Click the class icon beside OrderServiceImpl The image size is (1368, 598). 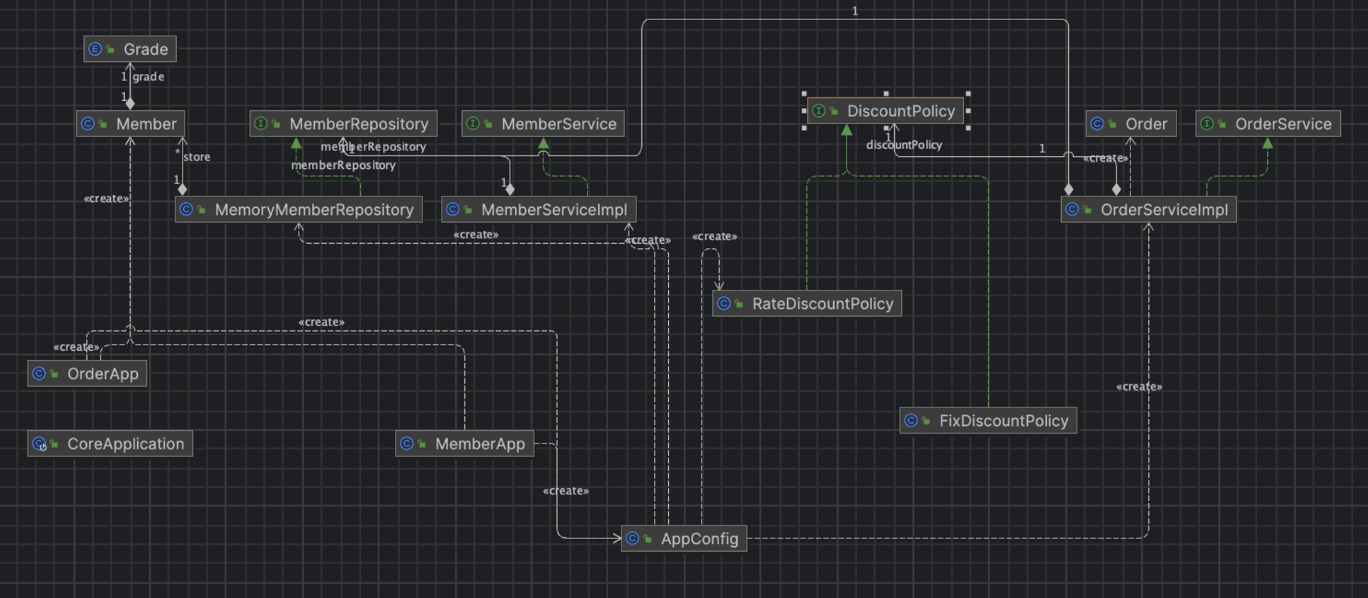[1072, 210]
